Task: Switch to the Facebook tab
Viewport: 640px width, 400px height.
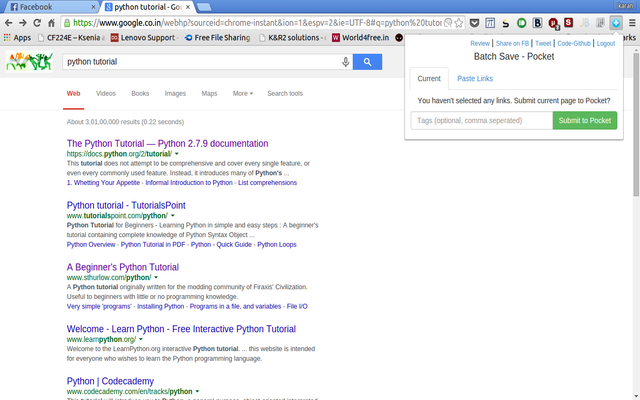Action: (49, 7)
